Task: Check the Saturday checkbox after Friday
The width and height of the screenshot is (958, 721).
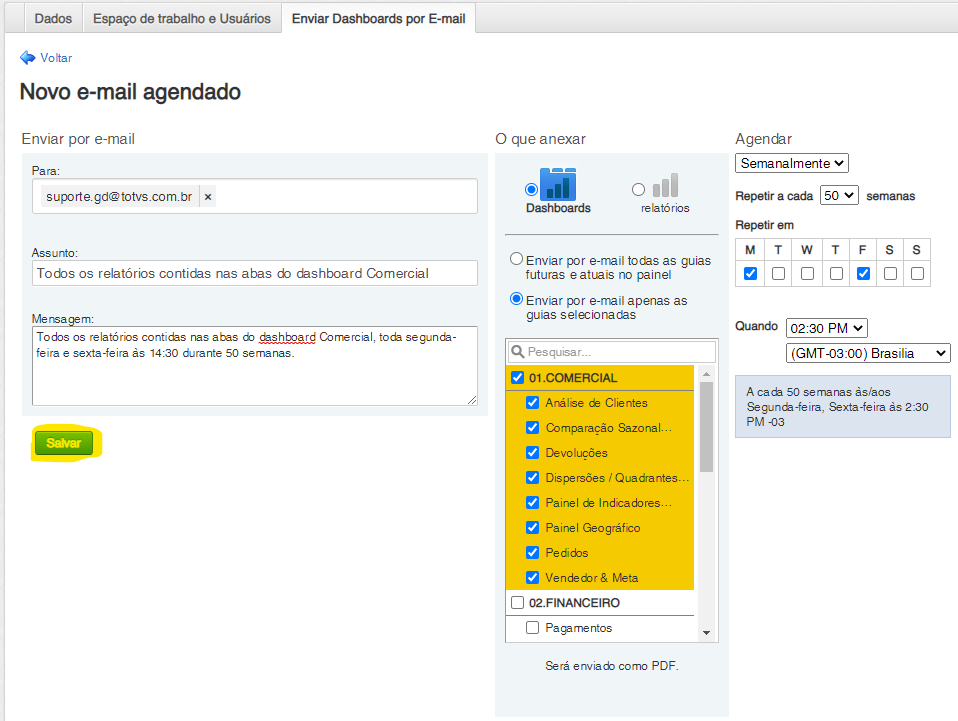Action: (x=890, y=273)
